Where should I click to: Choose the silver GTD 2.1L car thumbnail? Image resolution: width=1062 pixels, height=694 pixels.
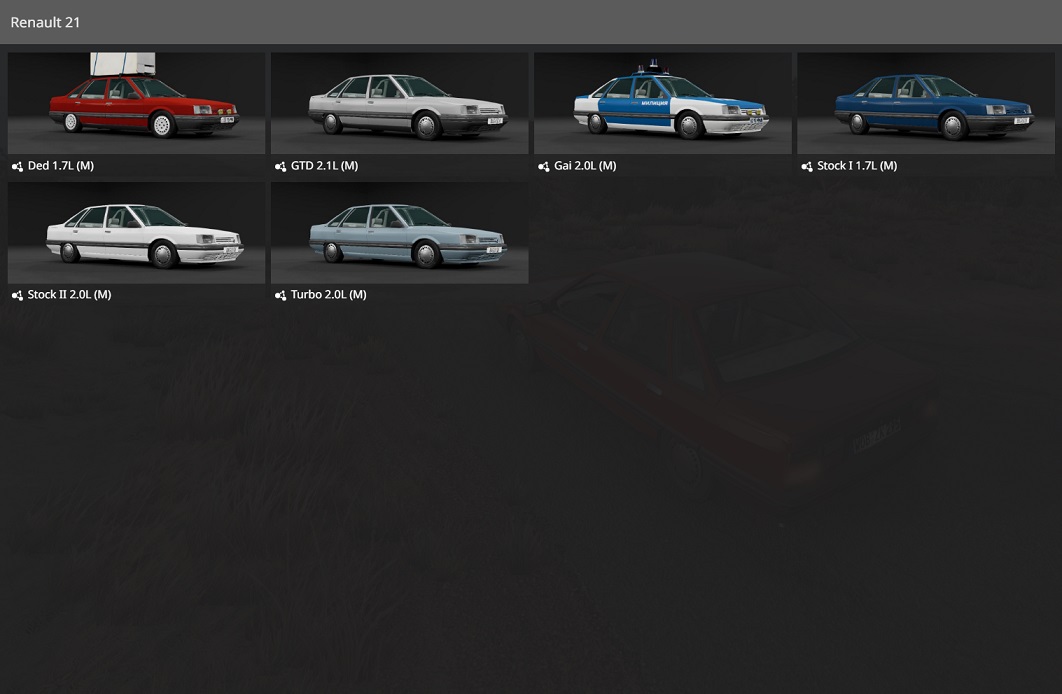[399, 104]
